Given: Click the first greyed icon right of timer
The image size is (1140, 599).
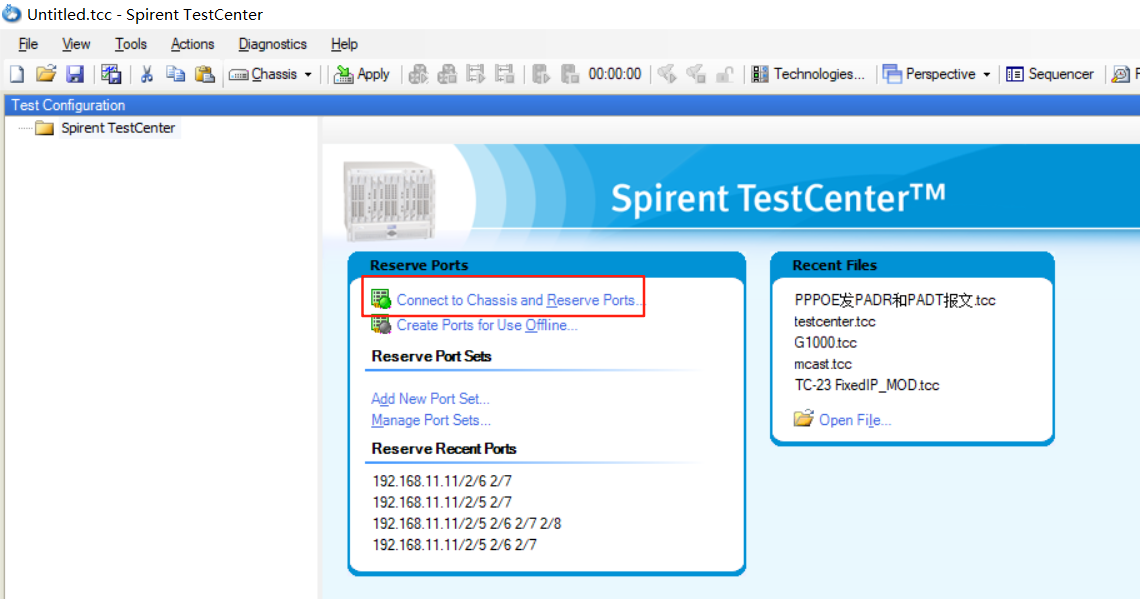Looking at the screenshot, I should point(667,73).
